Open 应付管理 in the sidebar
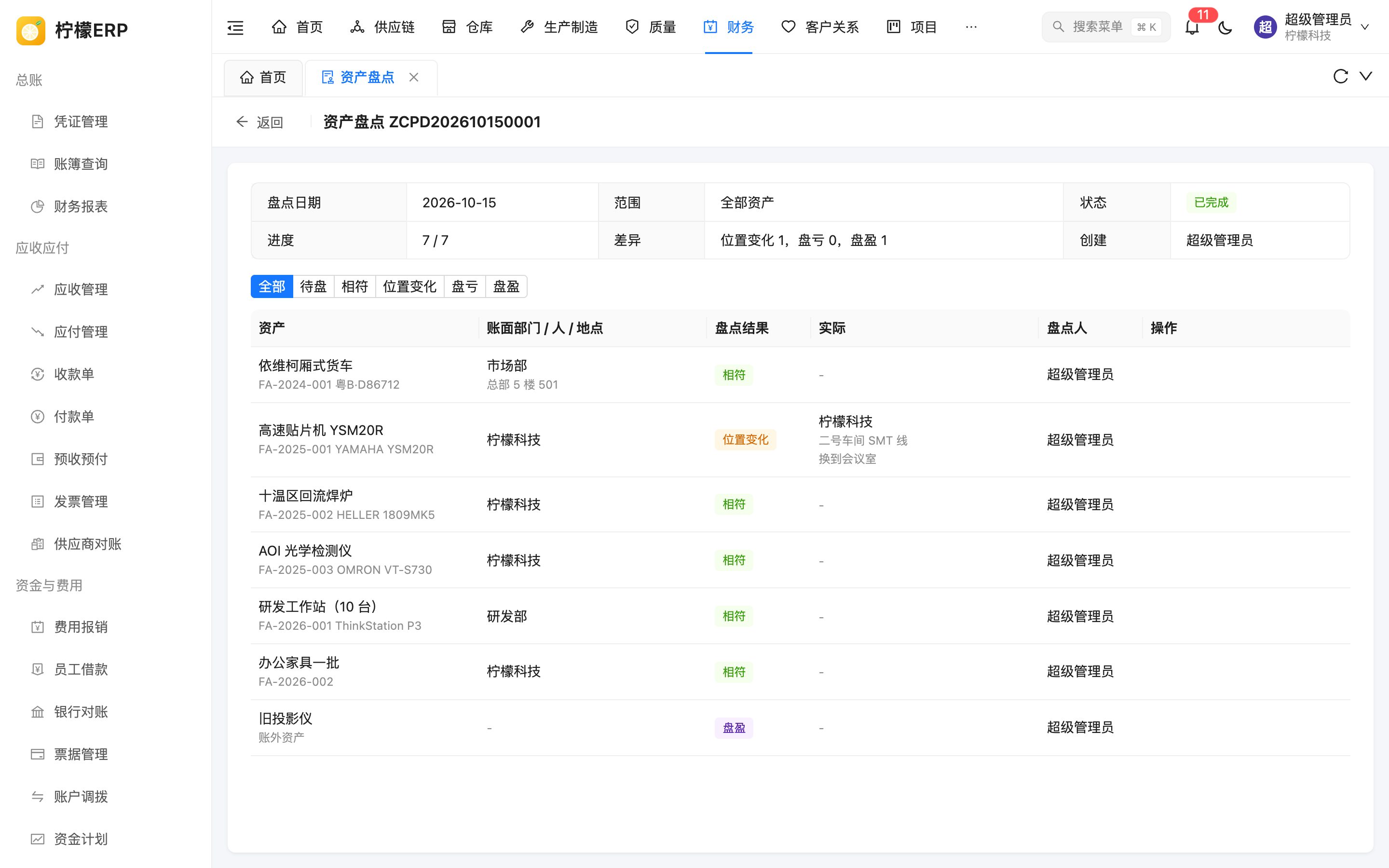The width and height of the screenshot is (1389, 868). (106, 332)
